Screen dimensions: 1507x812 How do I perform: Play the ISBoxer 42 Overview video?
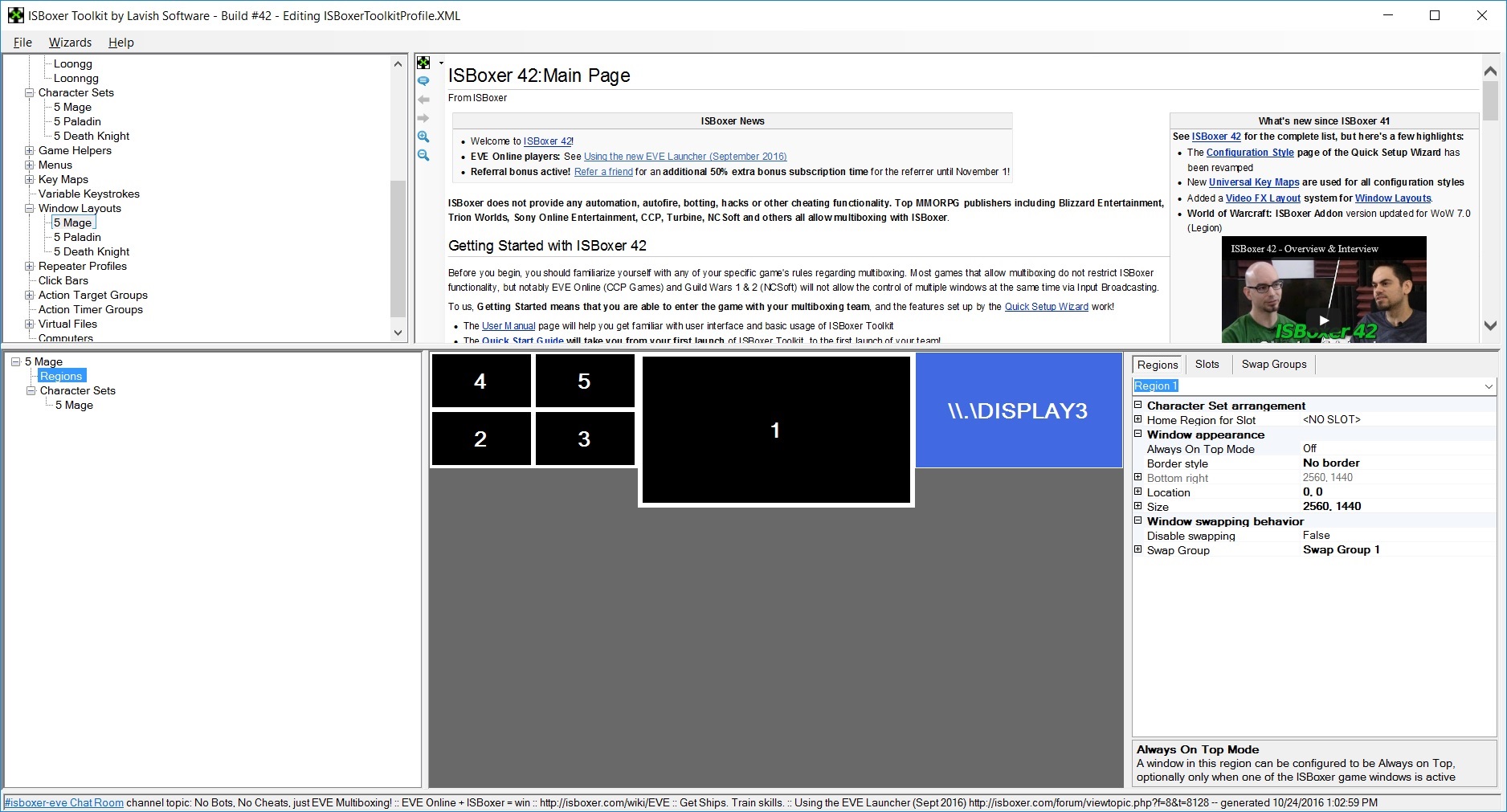point(1324,320)
